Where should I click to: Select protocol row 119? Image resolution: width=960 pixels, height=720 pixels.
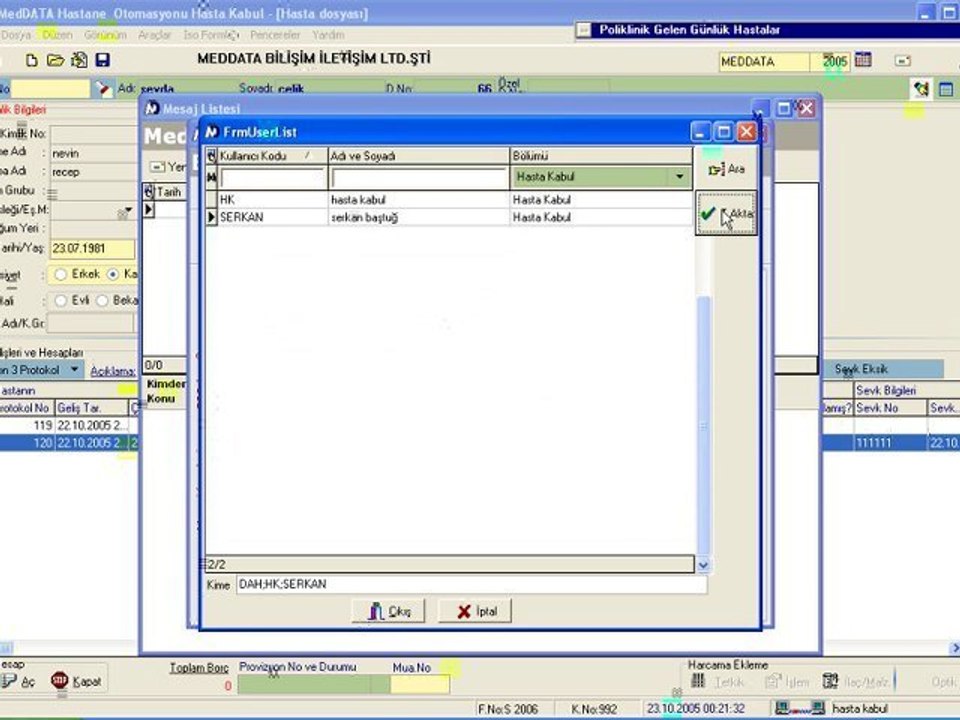(69, 425)
